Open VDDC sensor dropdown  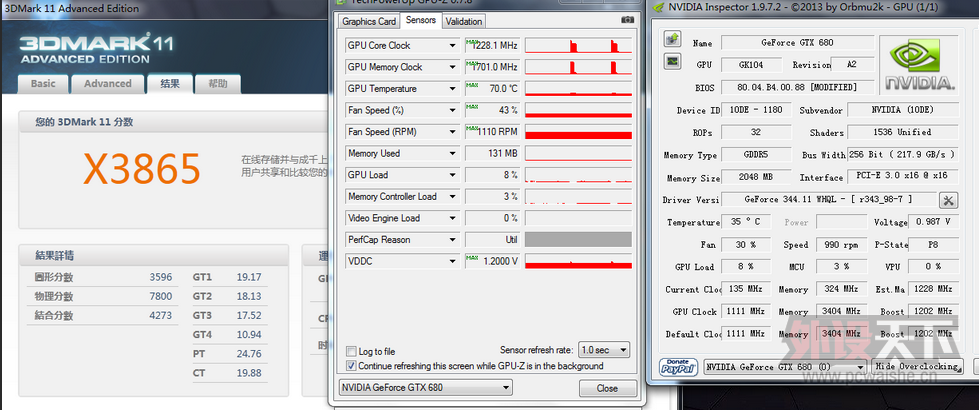click(x=453, y=261)
